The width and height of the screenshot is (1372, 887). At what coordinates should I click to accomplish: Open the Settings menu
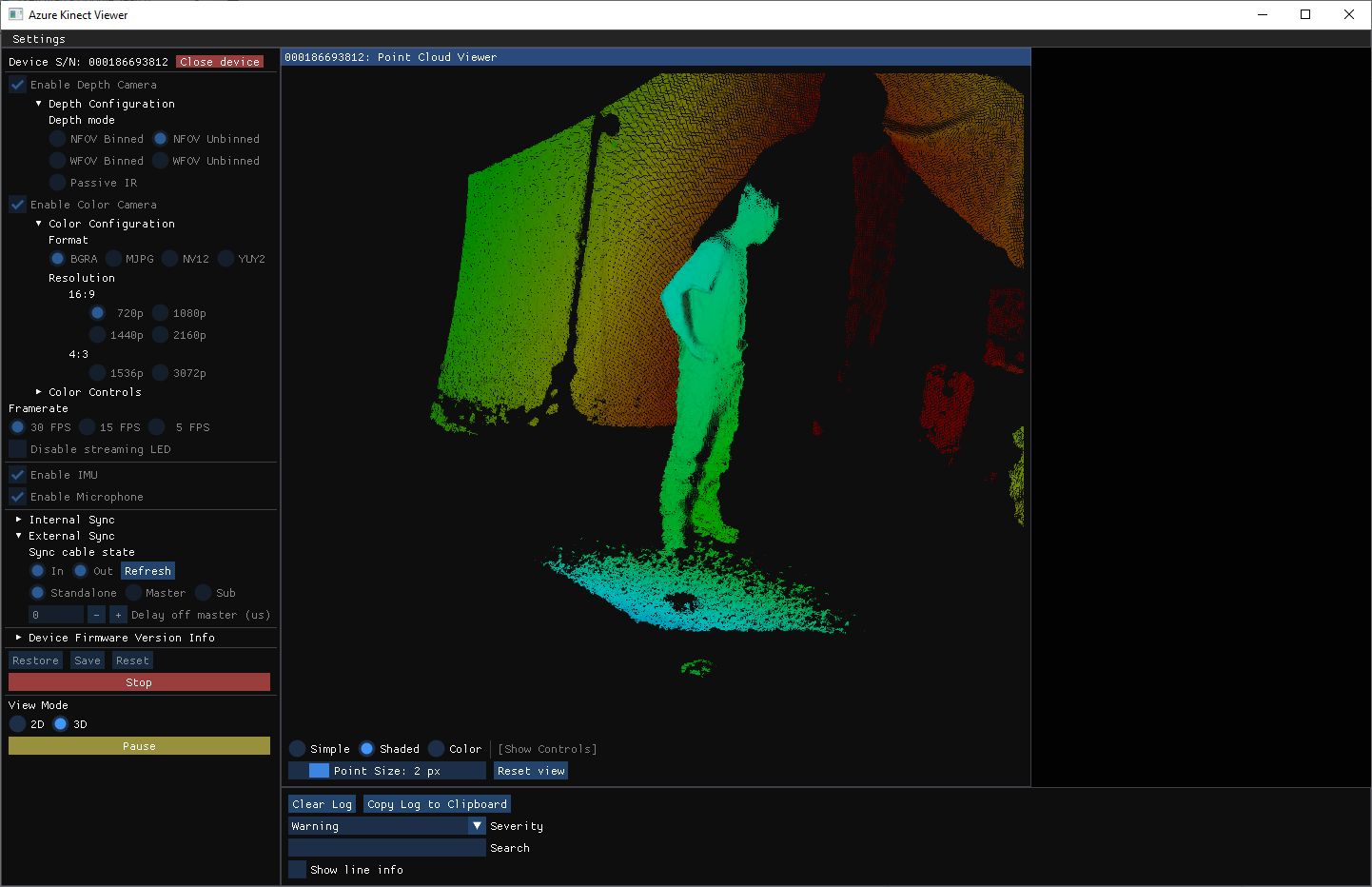pyautogui.click(x=39, y=39)
